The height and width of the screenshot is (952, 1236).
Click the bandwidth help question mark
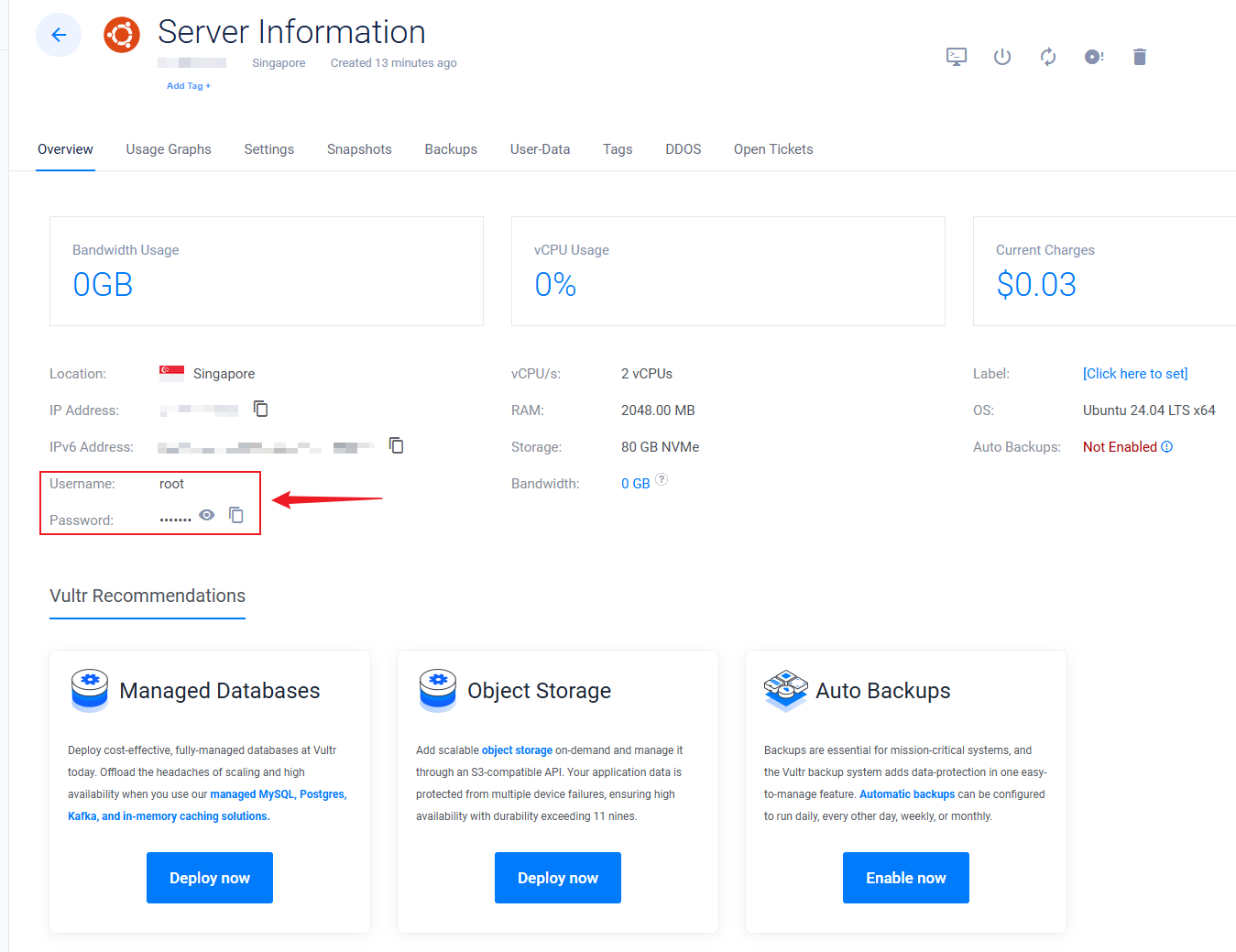(x=662, y=479)
